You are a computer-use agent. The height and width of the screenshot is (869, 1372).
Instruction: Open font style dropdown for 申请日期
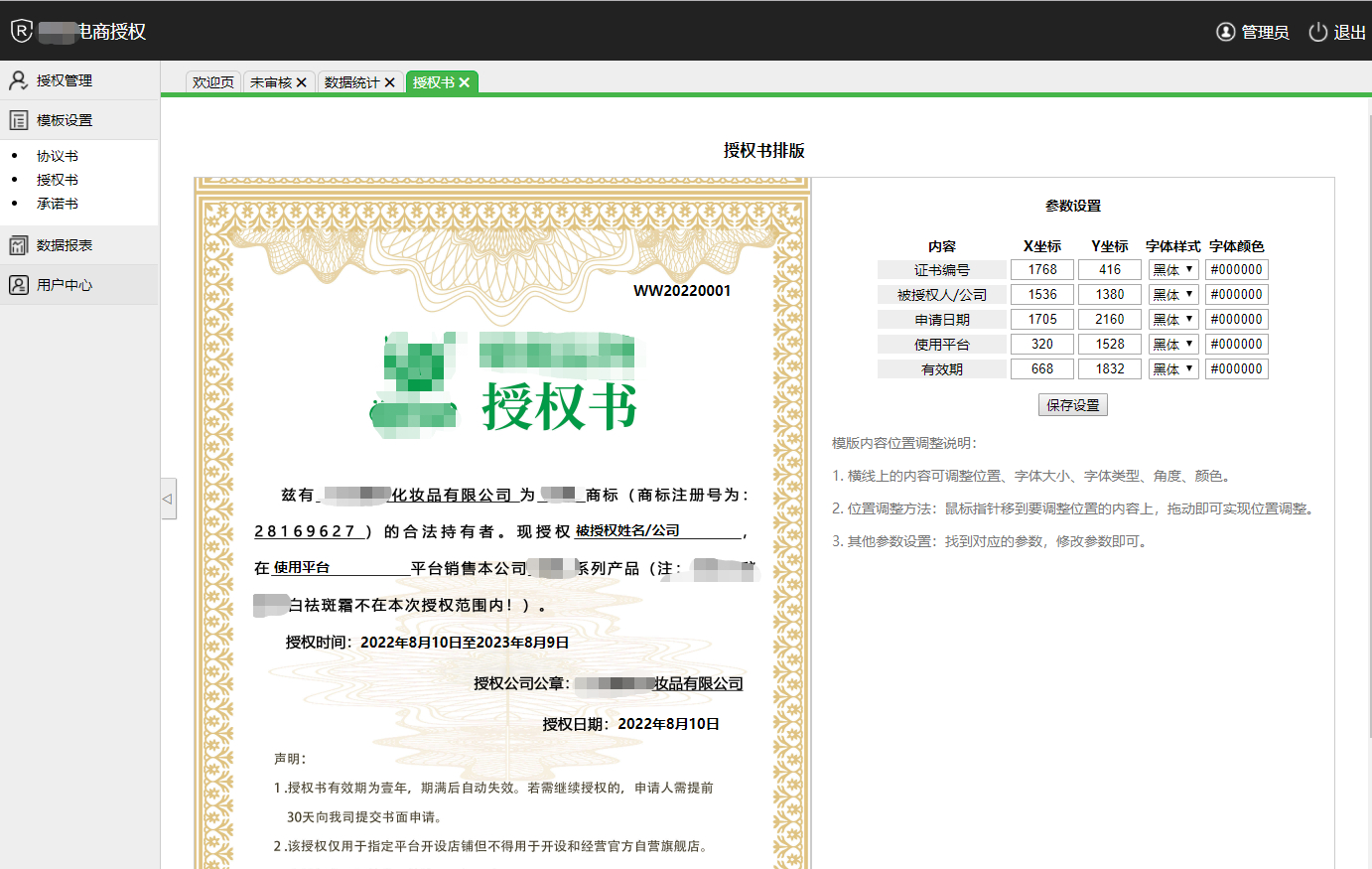coord(1173,319)
